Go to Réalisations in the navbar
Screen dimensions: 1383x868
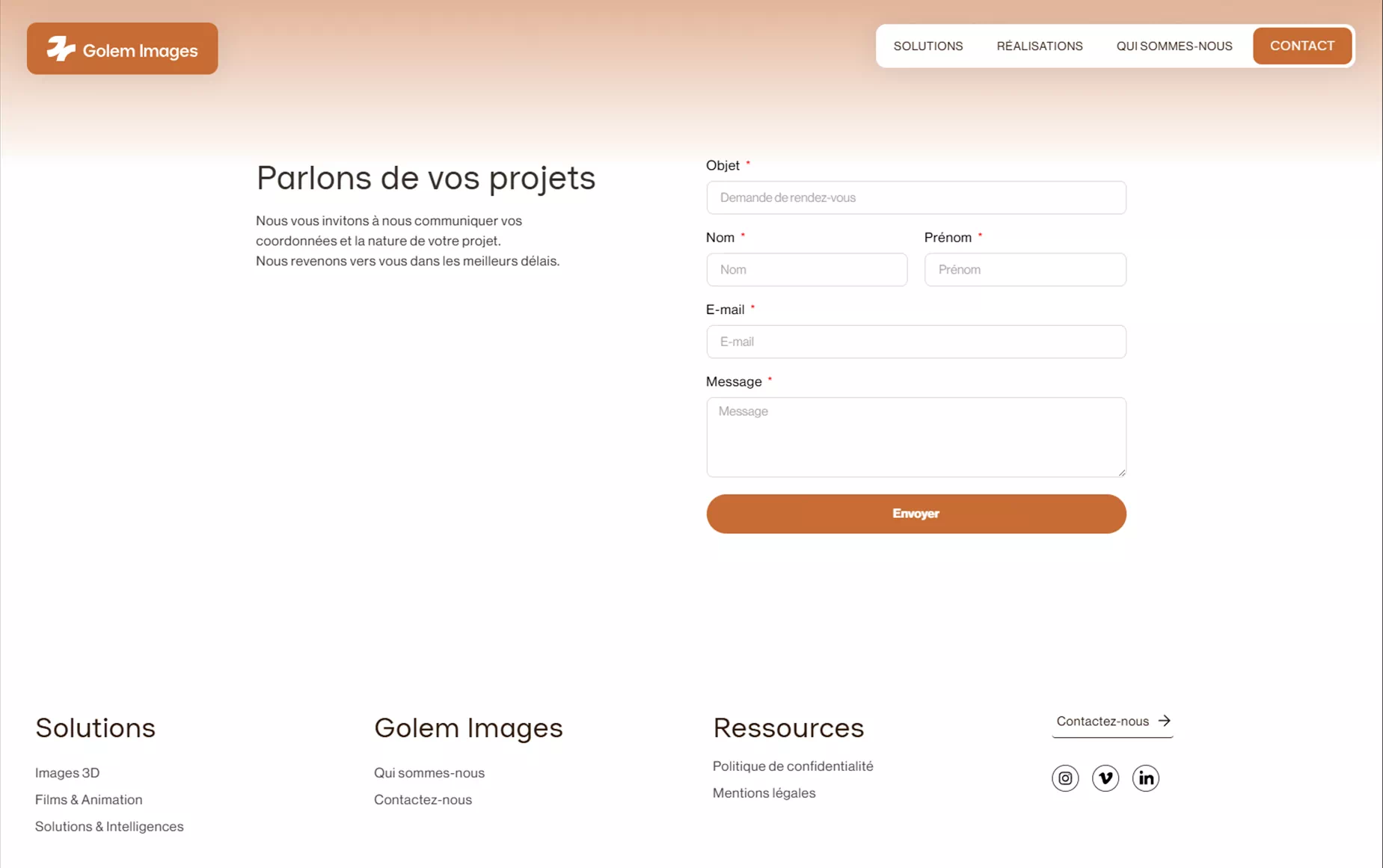[x=1039, y=46]
